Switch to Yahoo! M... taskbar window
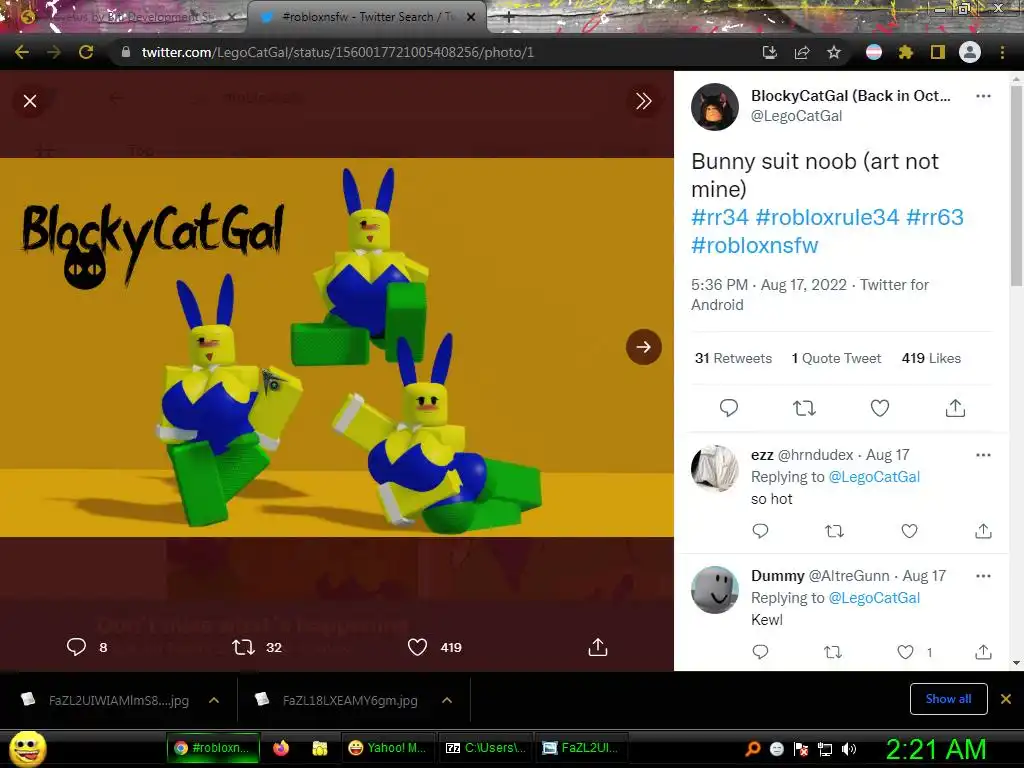 click(388, 748)
